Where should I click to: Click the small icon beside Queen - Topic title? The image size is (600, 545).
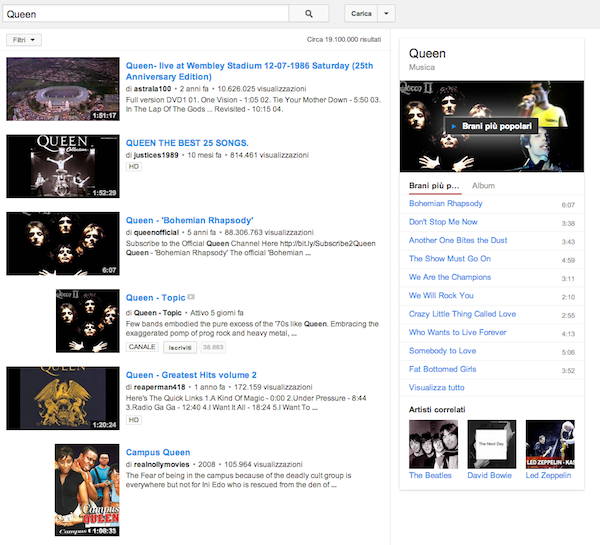(x=191, y=297)
